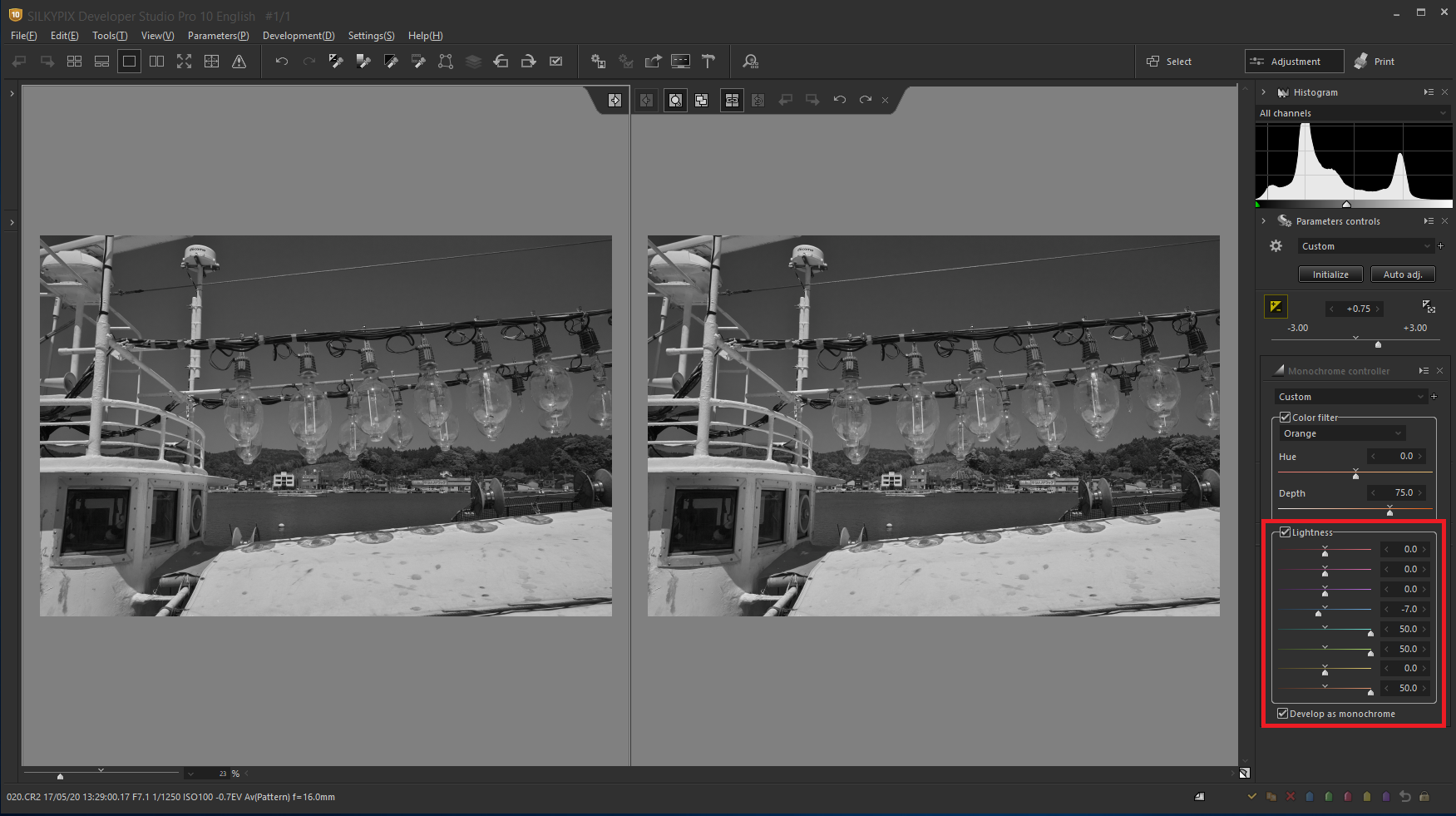Toggle linked preview chain icon
The image size is (1456, 816).
[x=732, y=100]
